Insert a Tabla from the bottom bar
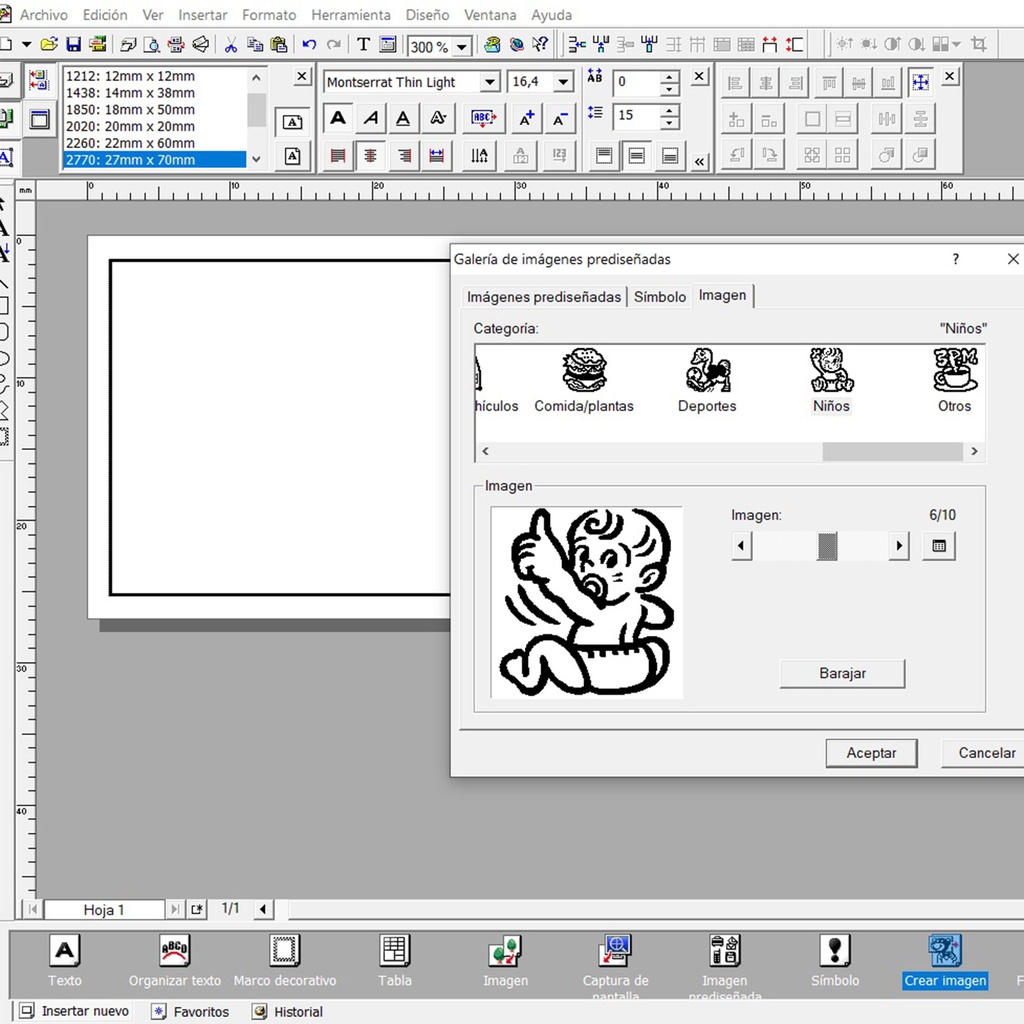This screenshot has height=1024, width=1024. (x=395, y=952)
